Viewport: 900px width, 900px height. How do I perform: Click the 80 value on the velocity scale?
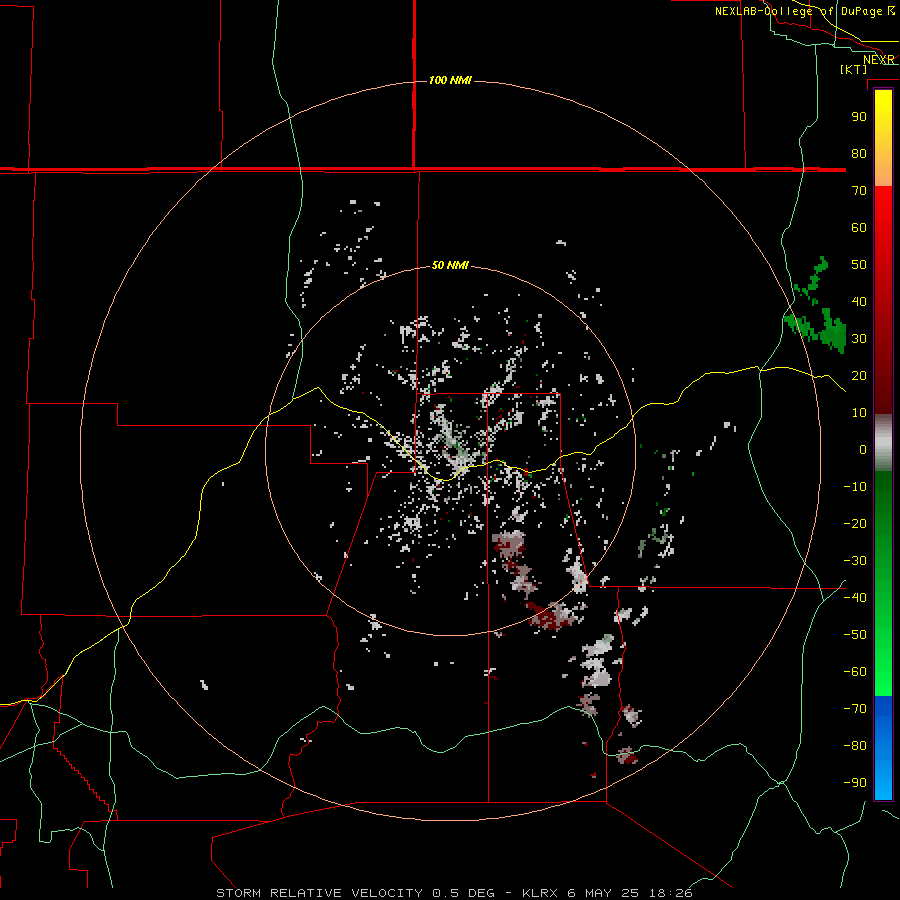(859, 153)
